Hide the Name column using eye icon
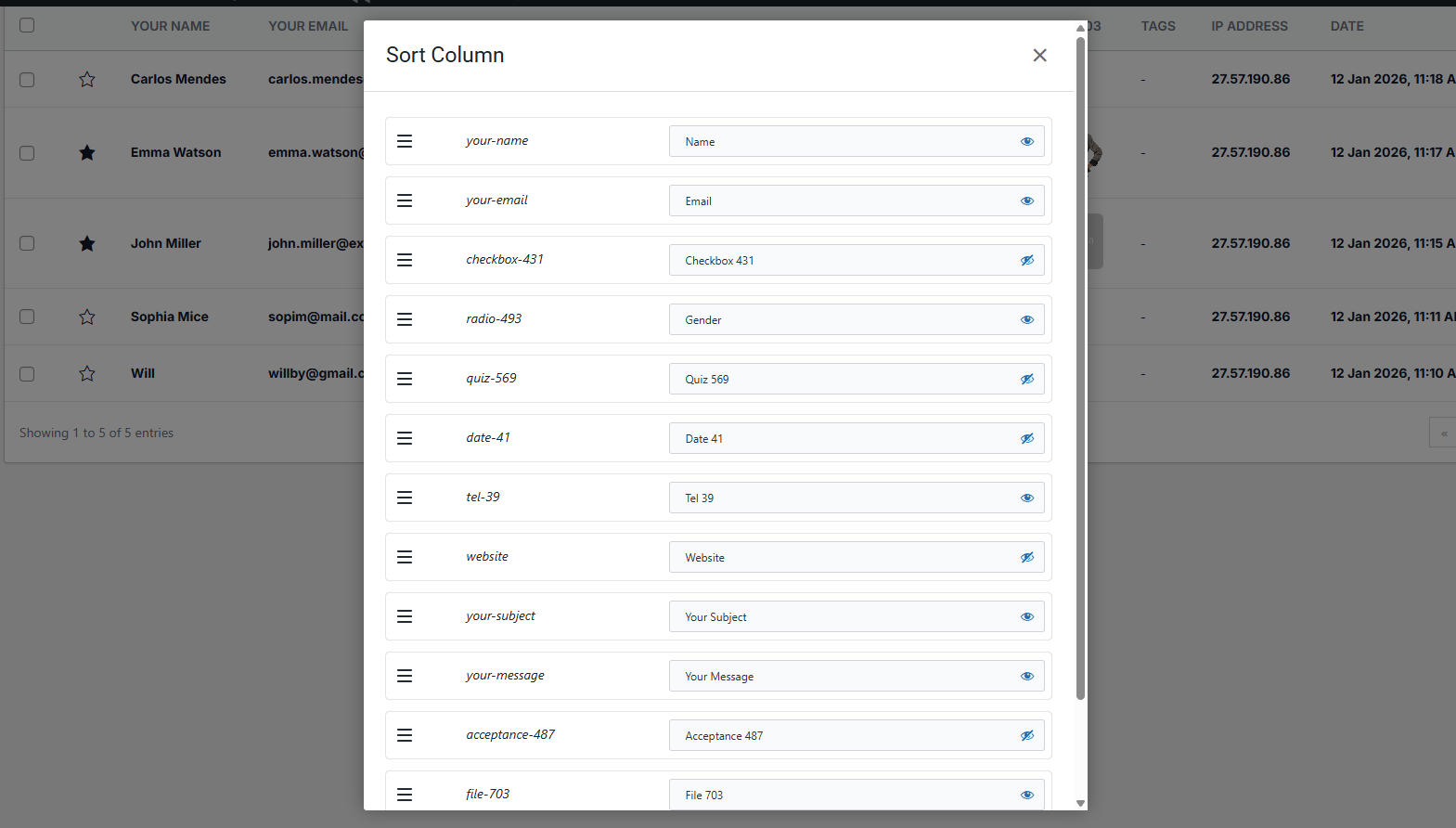Viewport: 1456px width, 828px height. (1026, 142)
